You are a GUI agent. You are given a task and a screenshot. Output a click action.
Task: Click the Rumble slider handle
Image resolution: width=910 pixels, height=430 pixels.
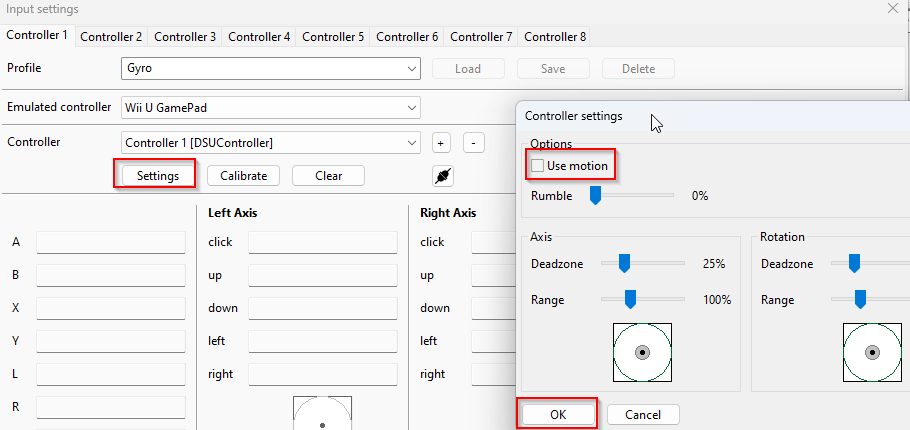595,196
